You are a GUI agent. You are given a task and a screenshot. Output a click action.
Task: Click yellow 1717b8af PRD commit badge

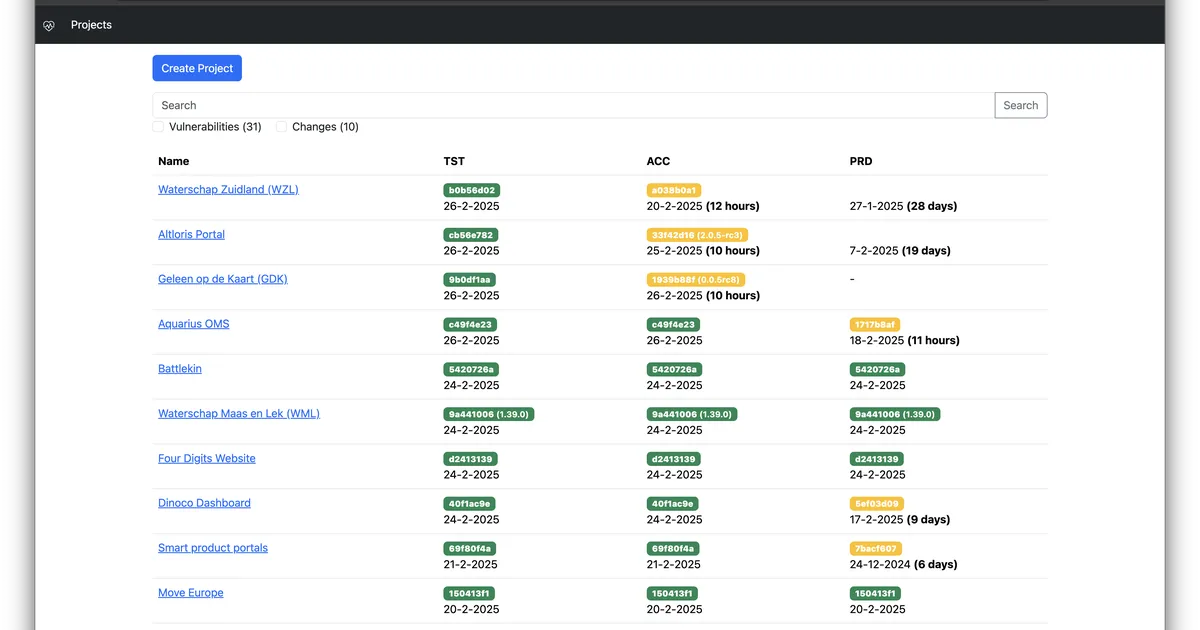click(875, 324)
